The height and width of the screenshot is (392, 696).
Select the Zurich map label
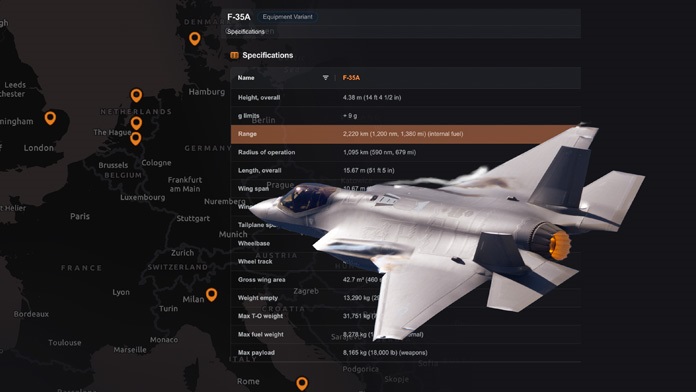(x=182, y=253)
